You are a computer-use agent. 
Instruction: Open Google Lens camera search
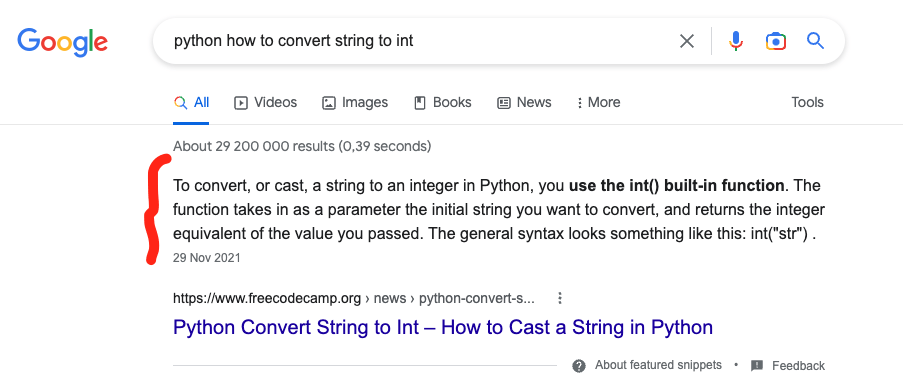tap(776, 41)
